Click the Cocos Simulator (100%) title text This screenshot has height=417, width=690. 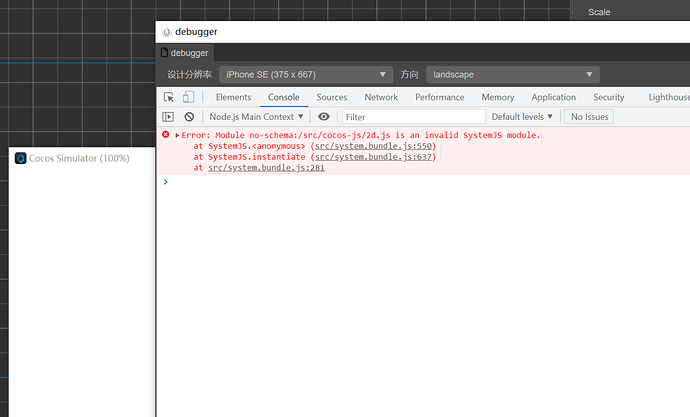[79, 158]
